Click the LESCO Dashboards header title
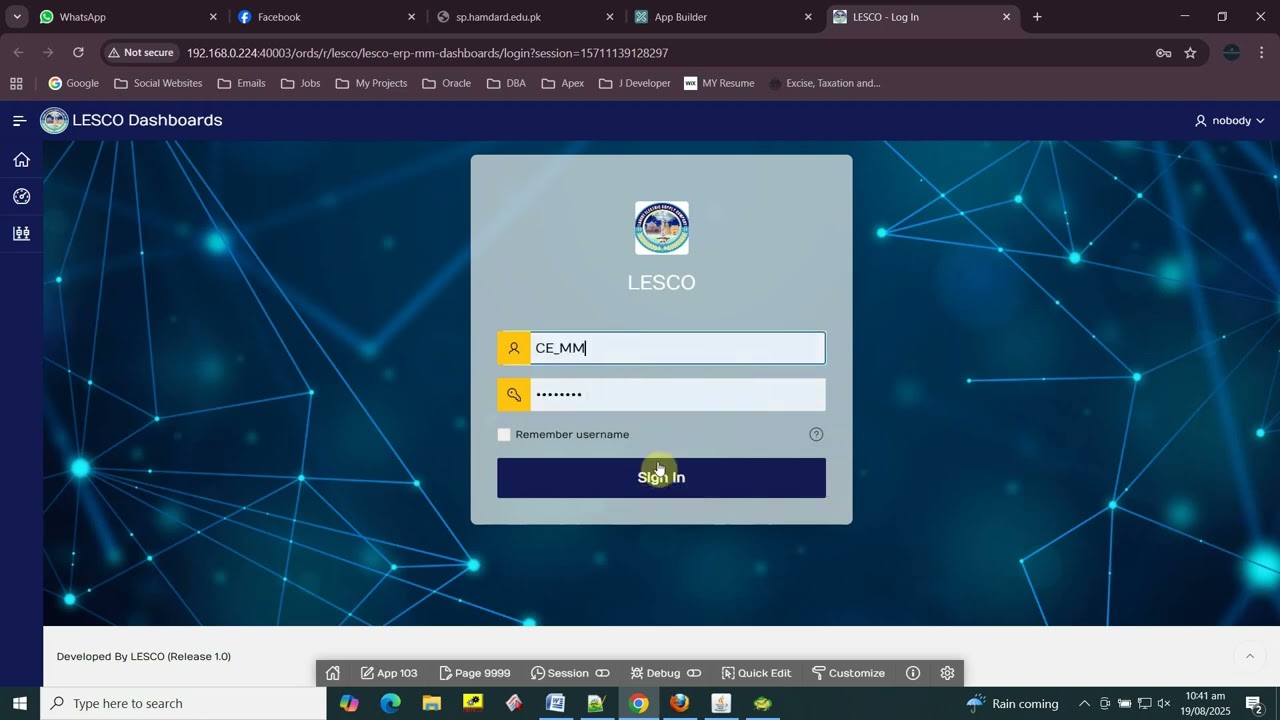Screen dimensions: 1280x720 pyautogui.click(x=147, y=120)
